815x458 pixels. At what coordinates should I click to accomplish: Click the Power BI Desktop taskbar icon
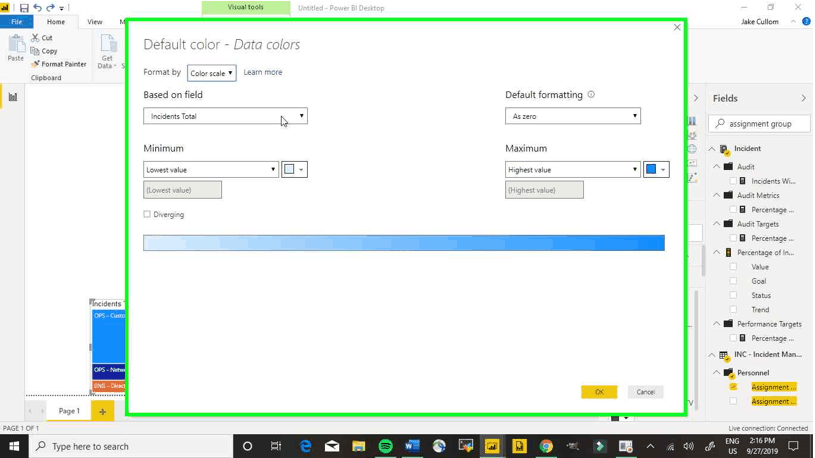pyautogui.click(x=492, y=446)
